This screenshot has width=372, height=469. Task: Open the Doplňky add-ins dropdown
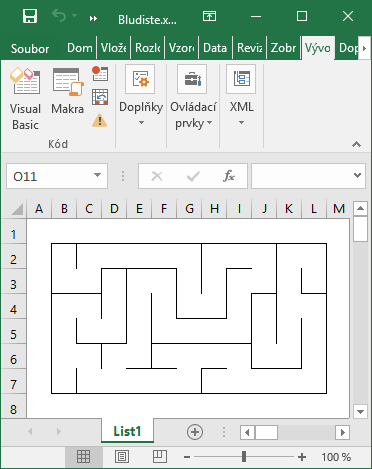click(141, 97)
